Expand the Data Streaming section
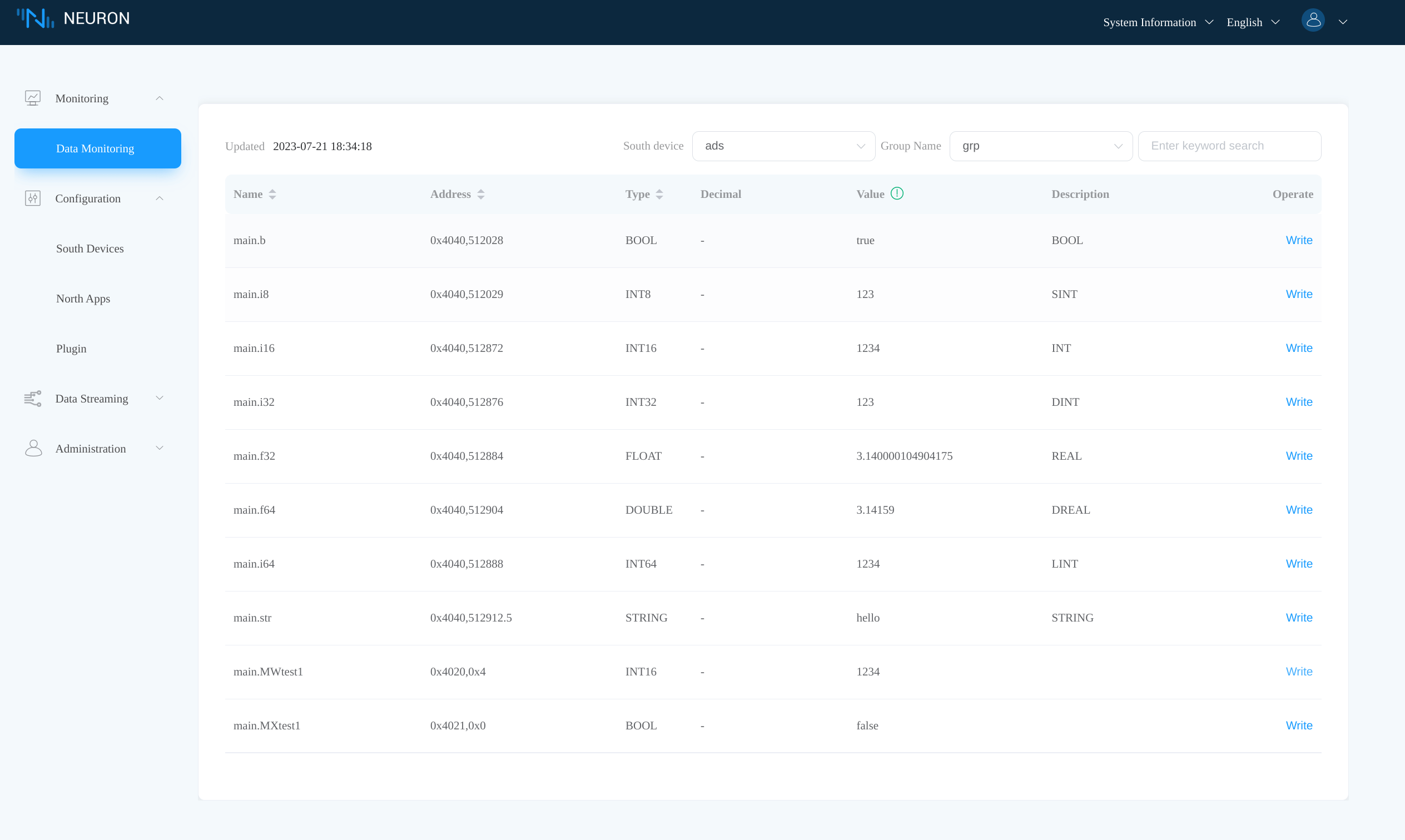 [159, 398]
